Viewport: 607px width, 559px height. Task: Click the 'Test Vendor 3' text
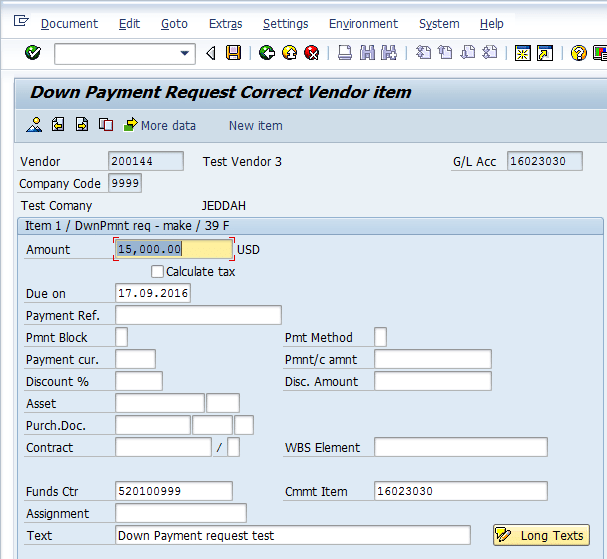pos(242,161)
